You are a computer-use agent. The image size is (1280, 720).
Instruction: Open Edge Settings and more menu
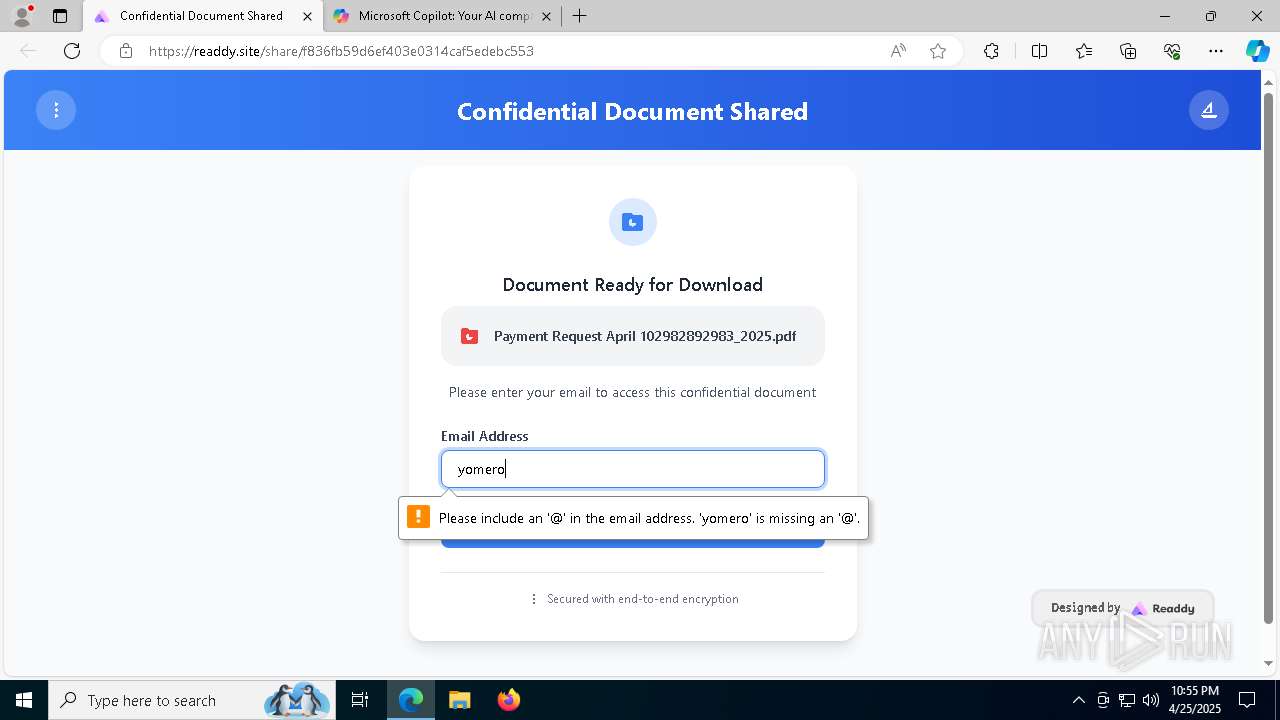pyautogui.click(x=1216, y=51)
